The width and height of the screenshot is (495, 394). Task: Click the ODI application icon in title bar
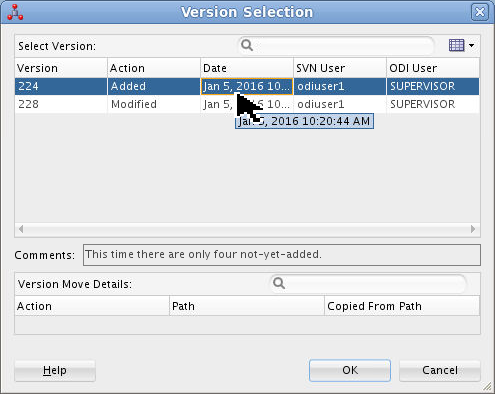pos(15,12)
